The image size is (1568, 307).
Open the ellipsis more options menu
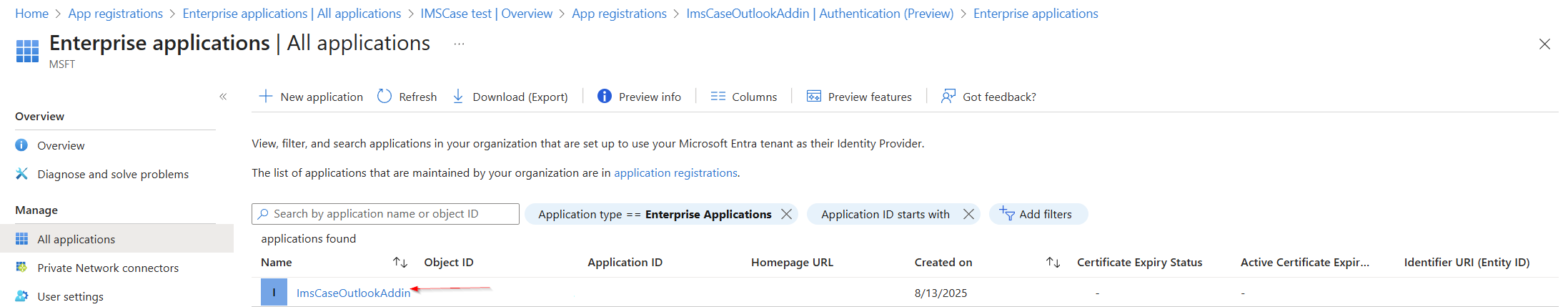459,44
